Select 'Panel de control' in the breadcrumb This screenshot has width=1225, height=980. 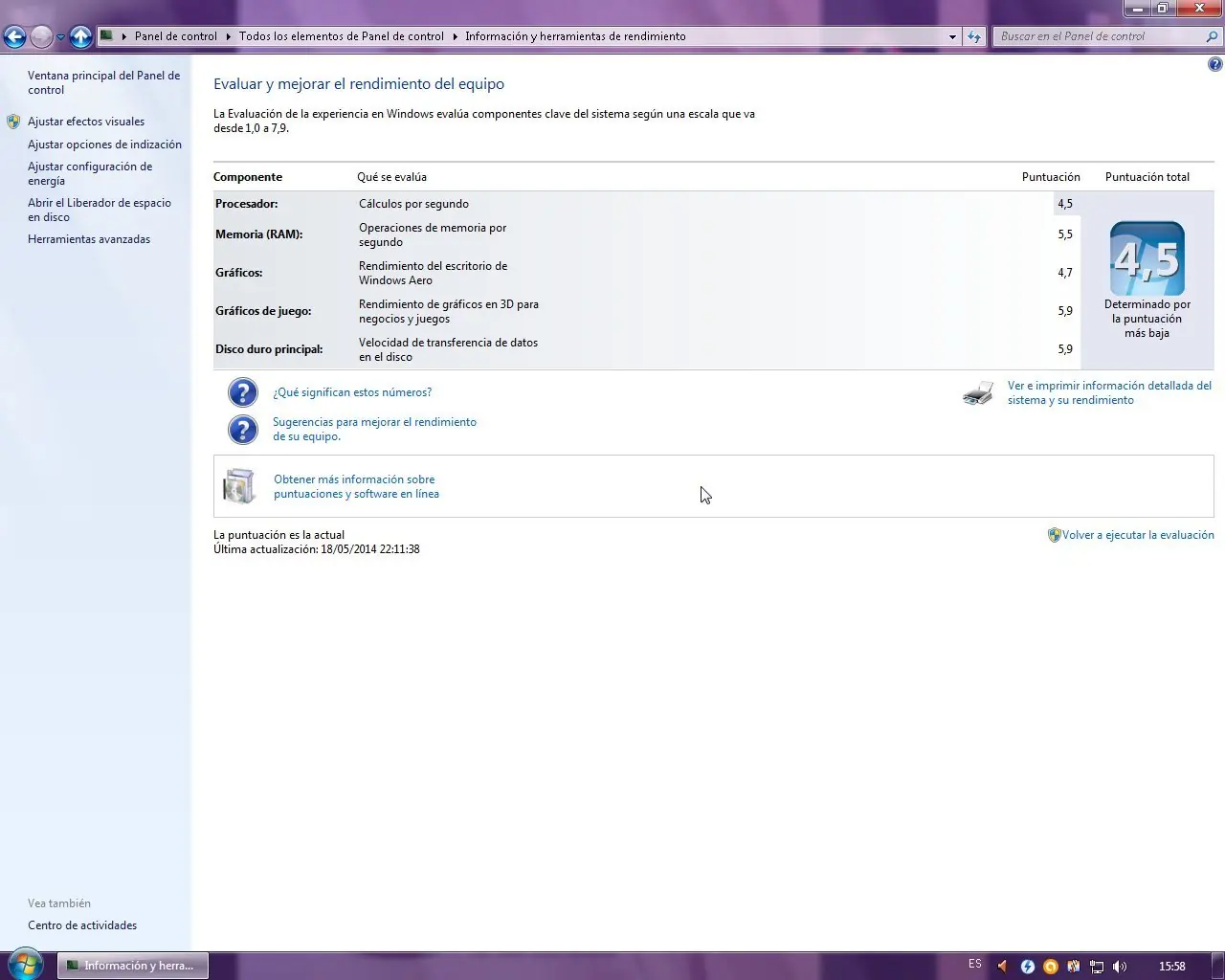pyautogui.click(x=176, y=36)
